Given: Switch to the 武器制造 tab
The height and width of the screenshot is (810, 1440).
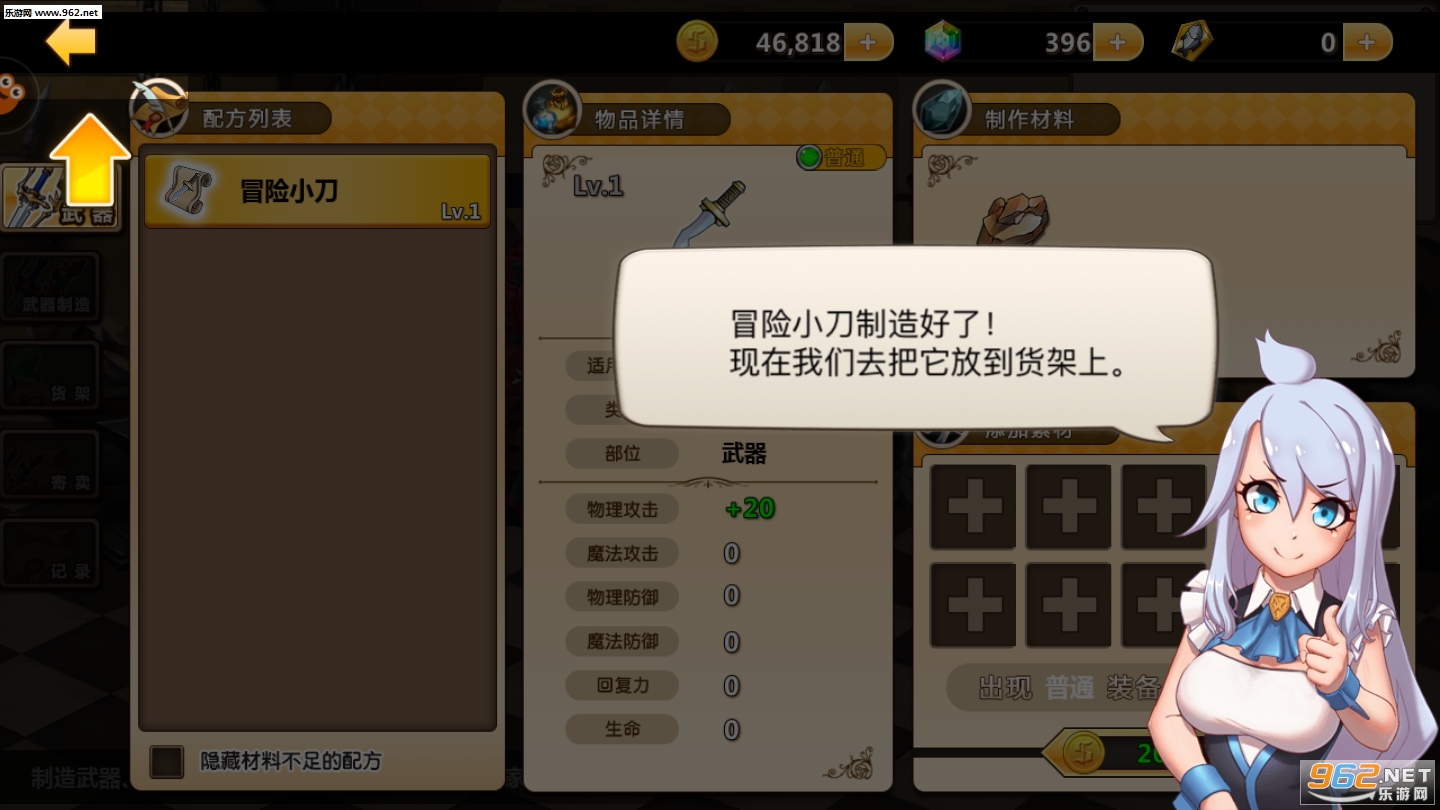Looking at the screenshot, I should click(x=50, y=287).
